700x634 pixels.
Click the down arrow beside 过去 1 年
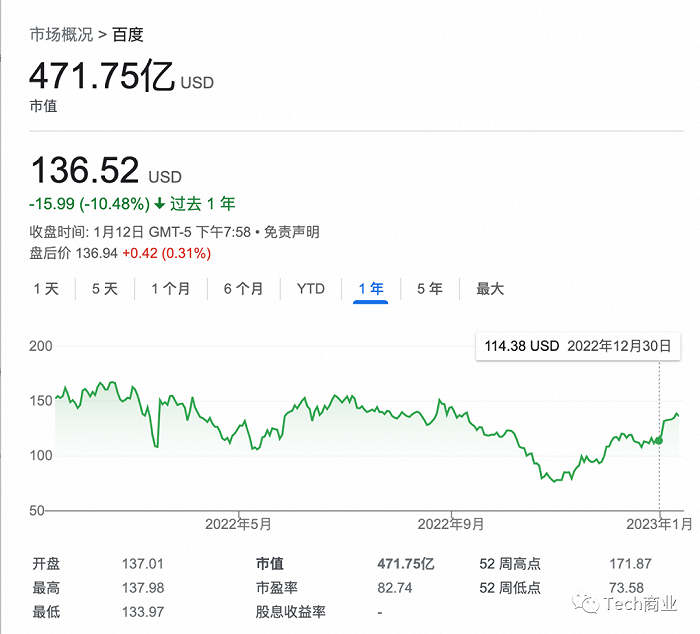pos(159,204)
